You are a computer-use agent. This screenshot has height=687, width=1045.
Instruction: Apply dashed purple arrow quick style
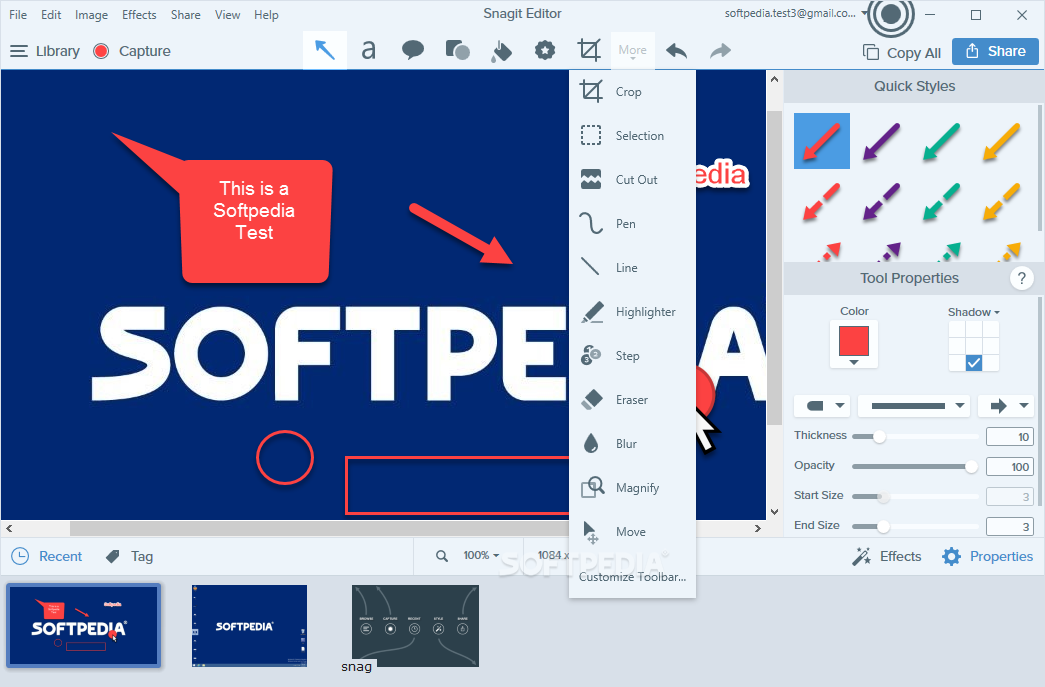[x=881, y=201]
